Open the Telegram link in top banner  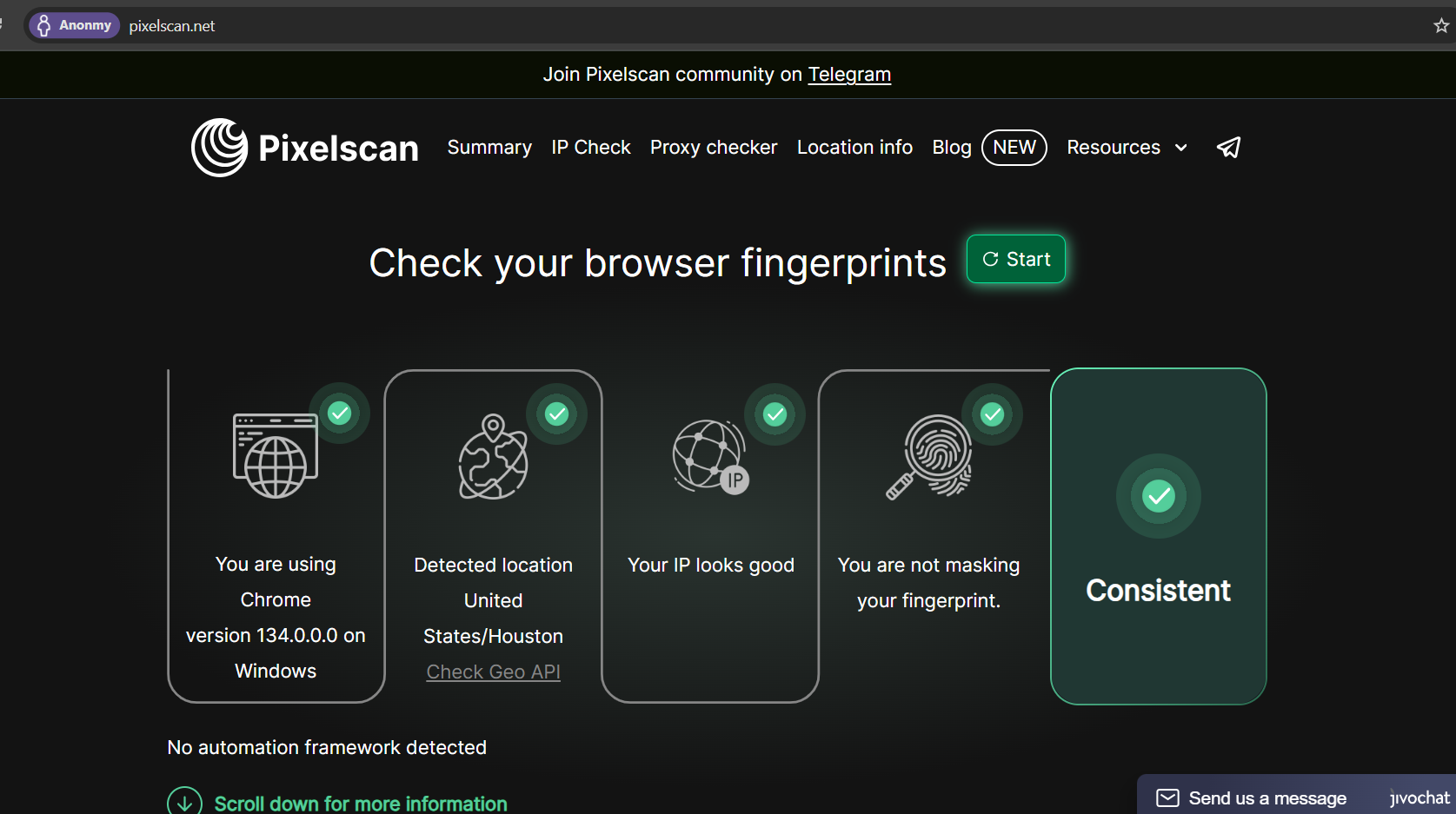point(849,75)
